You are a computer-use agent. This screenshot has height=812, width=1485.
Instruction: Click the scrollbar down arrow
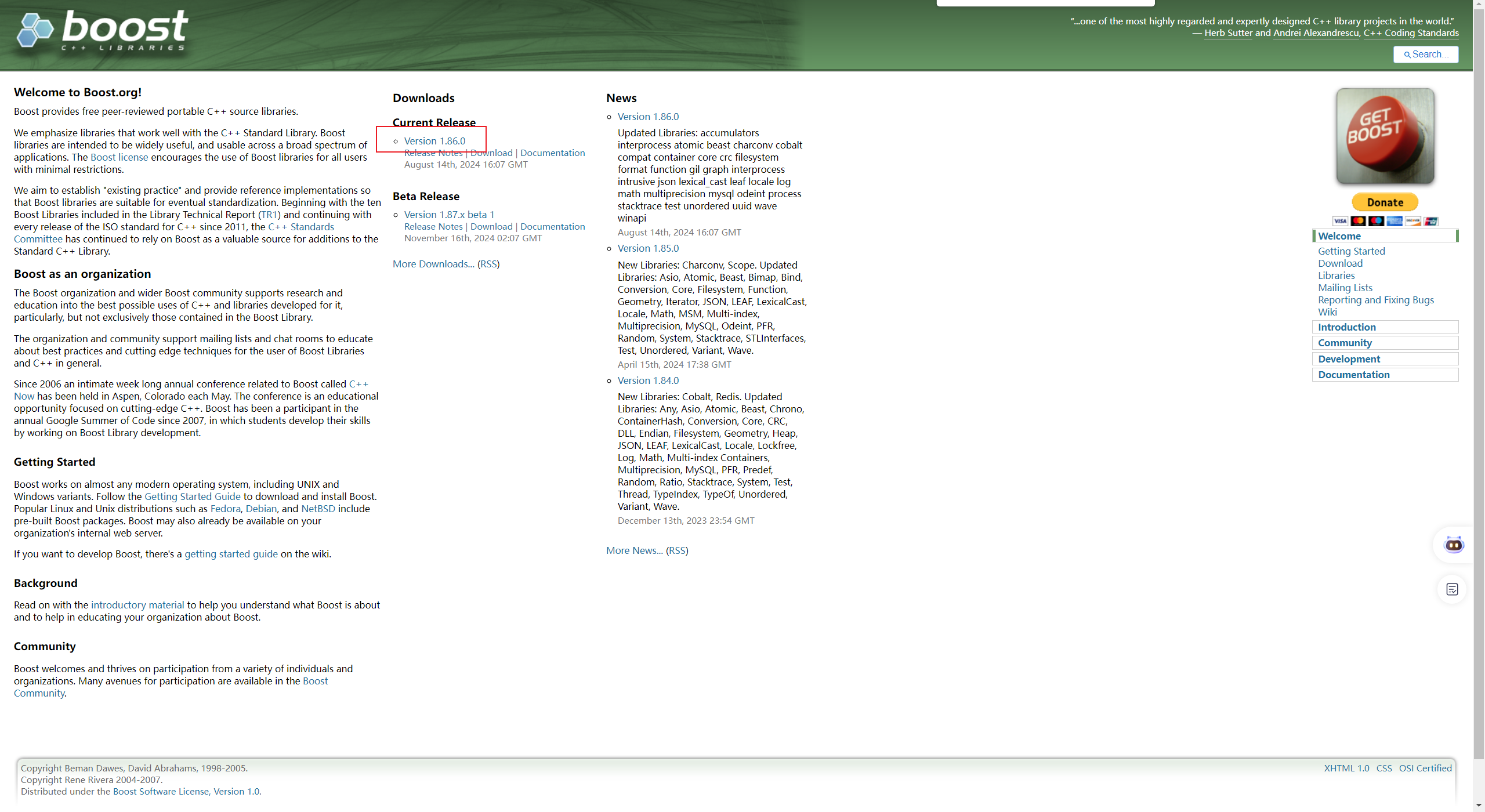coord(1479,806)
